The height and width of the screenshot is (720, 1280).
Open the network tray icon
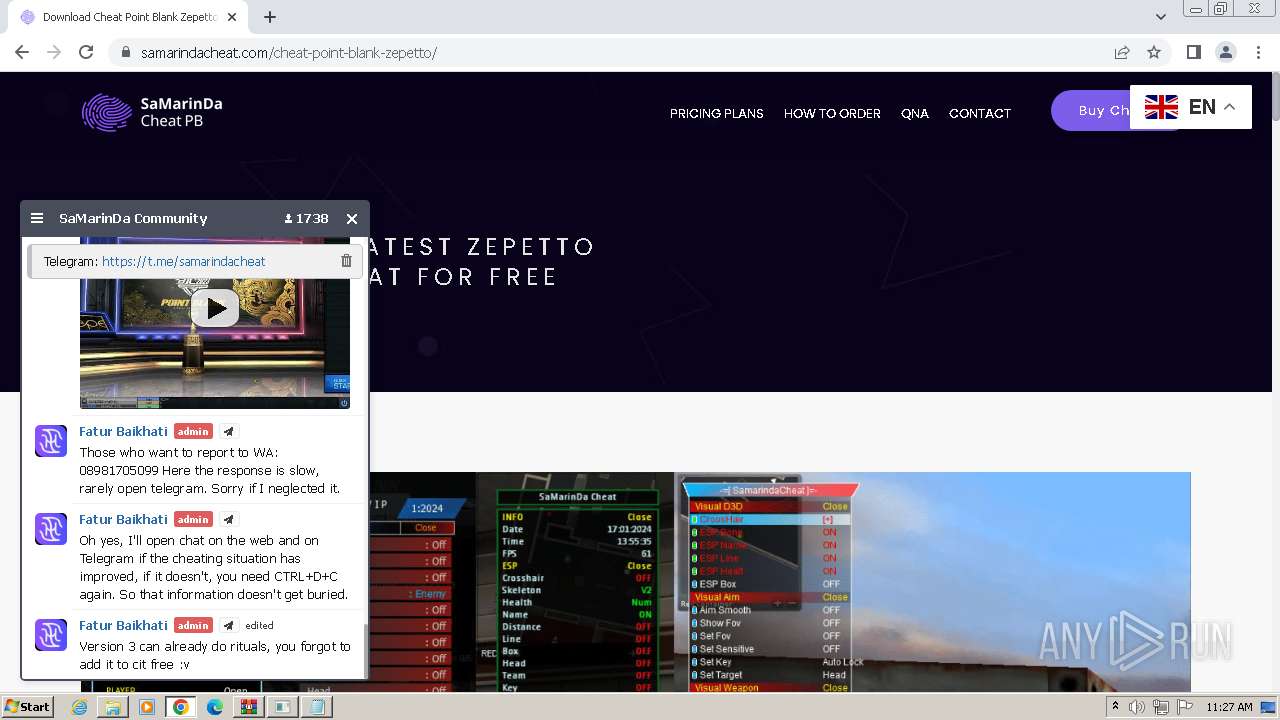(1160, 707)
